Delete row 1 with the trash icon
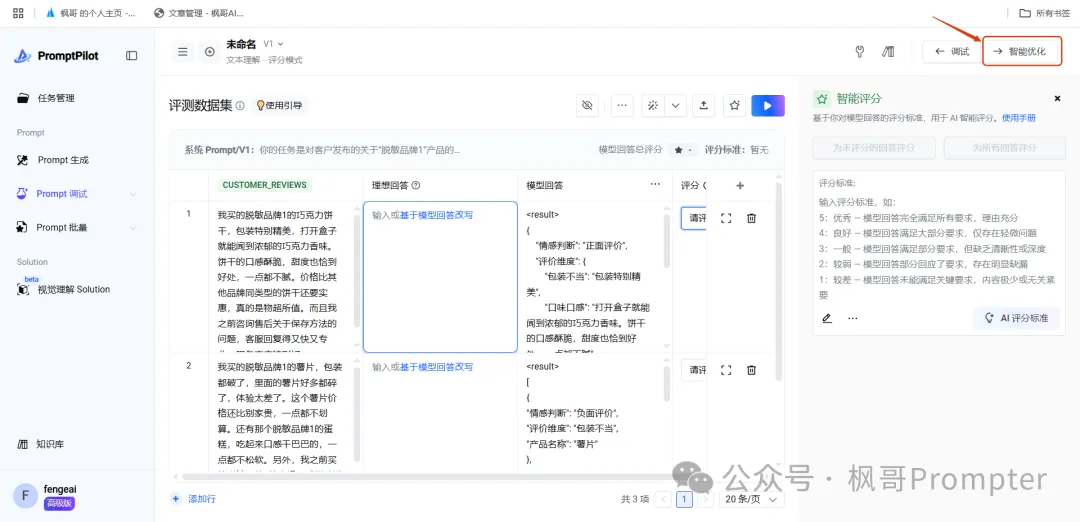The image size is (1080, 522). [751, 218]
